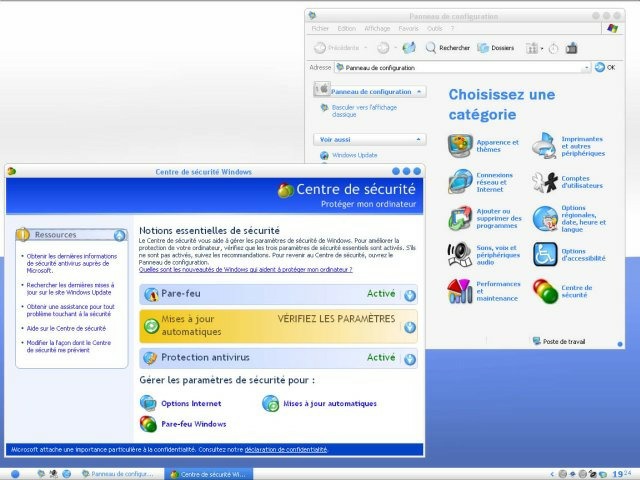Click the Pare-feu shield icon in status bar
This screenshot has width=640, height=480.
click(151, 294)
